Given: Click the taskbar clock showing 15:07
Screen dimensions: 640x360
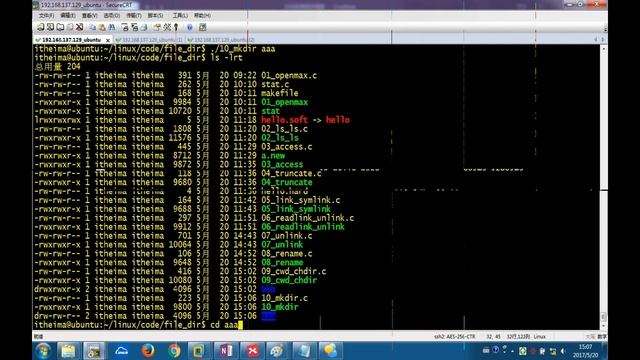Looking at the screenshot, I should [x=585, y=351].
